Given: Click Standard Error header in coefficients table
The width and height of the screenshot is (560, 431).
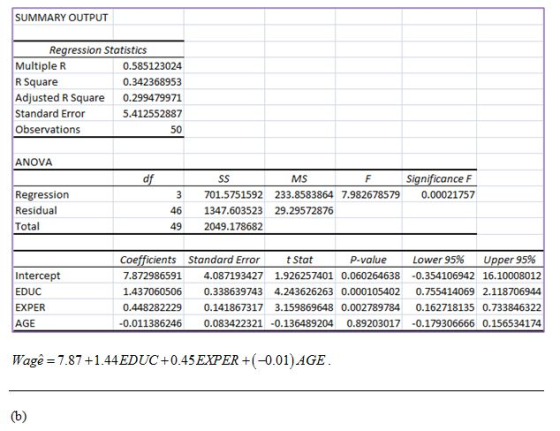Looking at the screenshot, I should point(224,260).
